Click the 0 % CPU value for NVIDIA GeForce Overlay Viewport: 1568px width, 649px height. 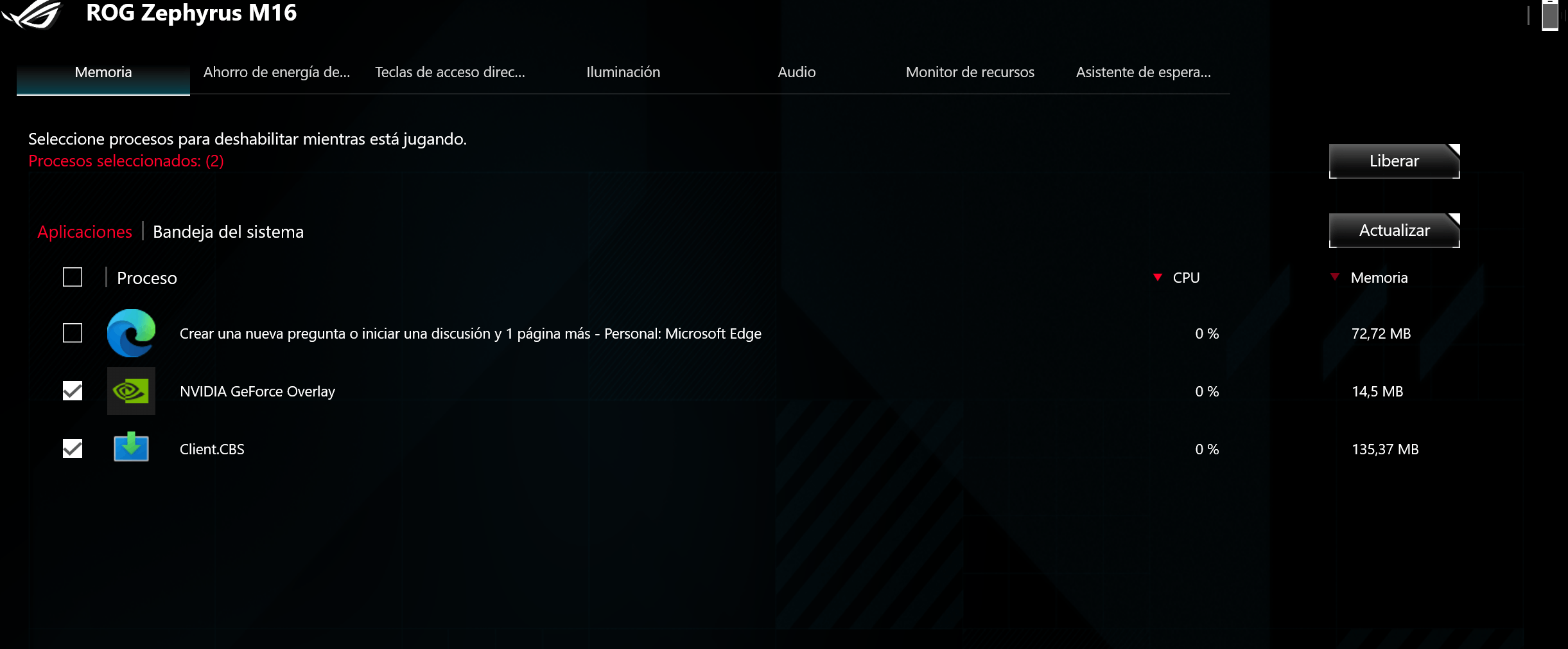pyautogui.click(x=1207, y=391)
